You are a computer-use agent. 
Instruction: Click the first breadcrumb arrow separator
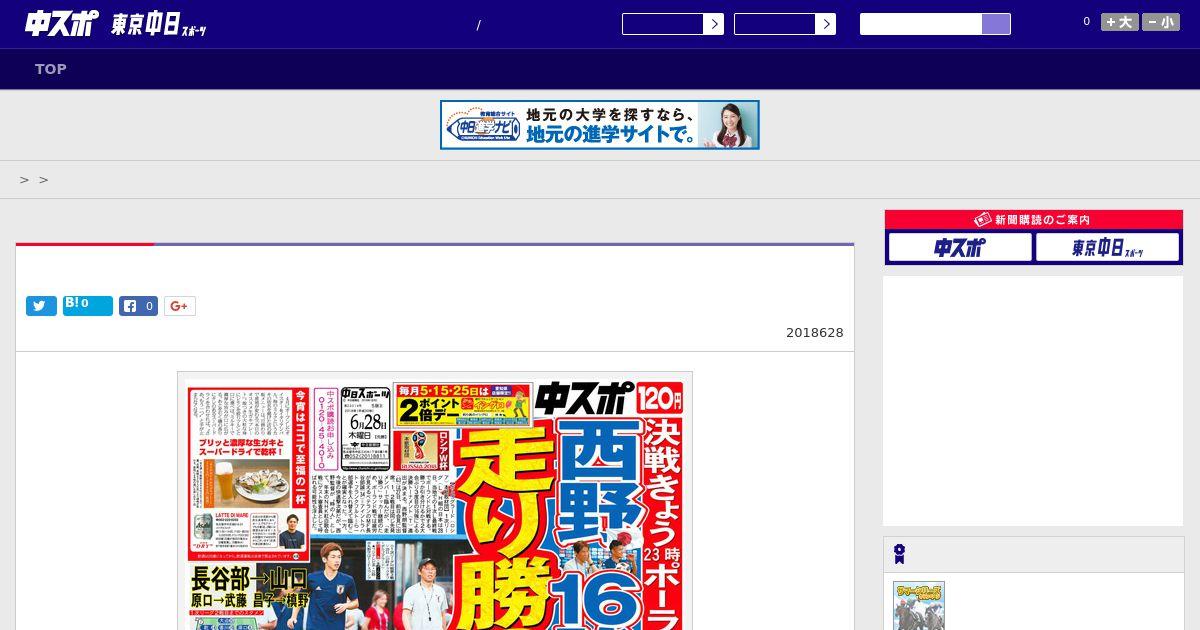tap(25, 180)
